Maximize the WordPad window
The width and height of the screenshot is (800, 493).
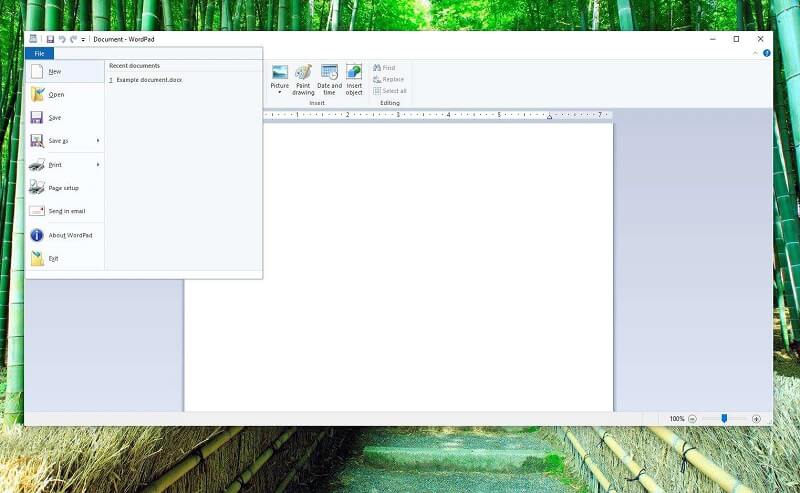pyautogui.click(x=736, y=39)
